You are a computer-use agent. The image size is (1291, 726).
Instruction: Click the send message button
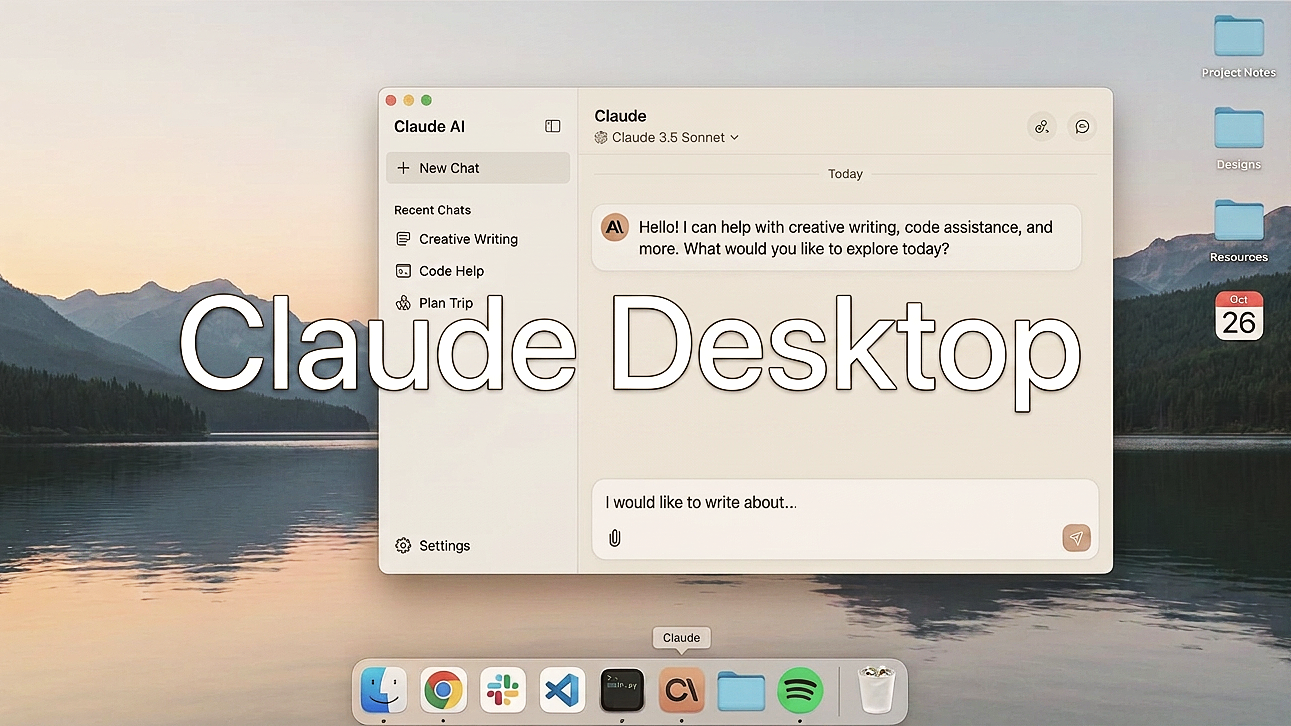(x=1076, y=538)
